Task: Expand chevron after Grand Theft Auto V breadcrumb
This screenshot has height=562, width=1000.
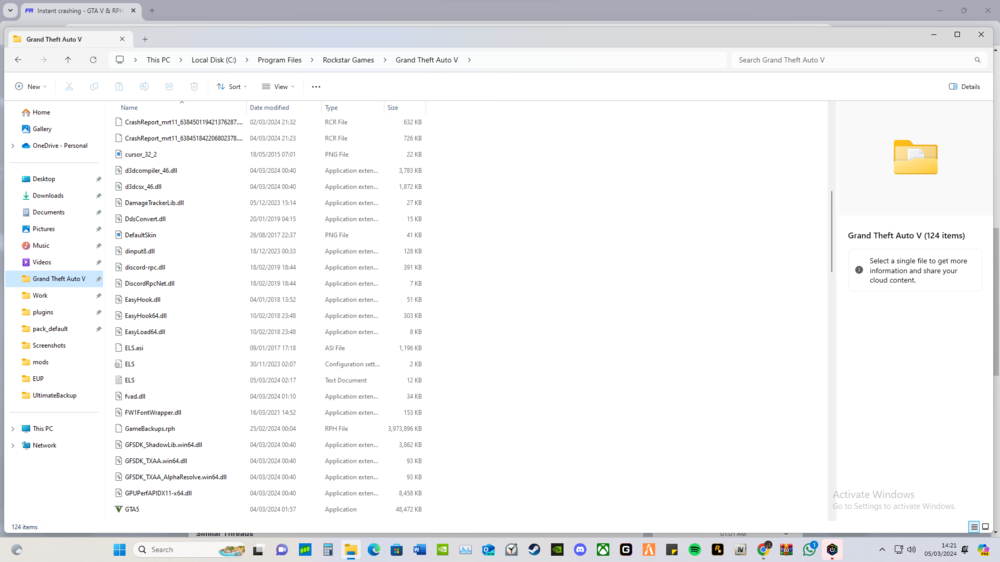Action: point(469,60)
